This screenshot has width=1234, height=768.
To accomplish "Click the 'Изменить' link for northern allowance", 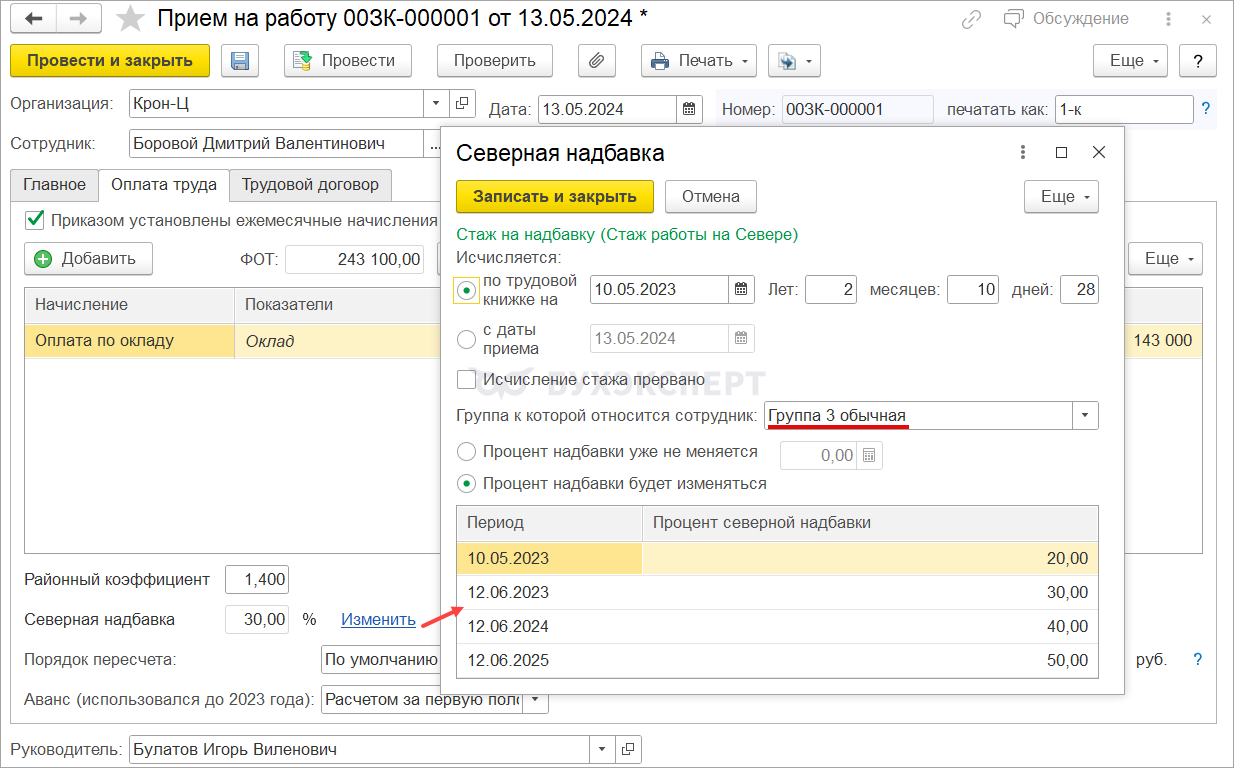I will [378, 620].
